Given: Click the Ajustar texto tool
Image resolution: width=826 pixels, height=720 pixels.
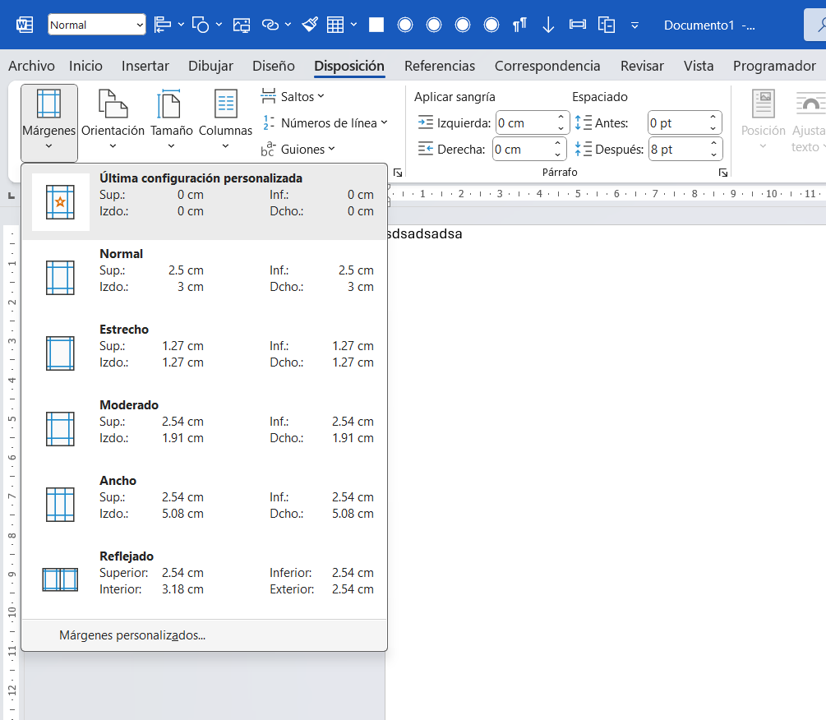Looking at the screenshot, I should pyautogui.click(x=810, y=120).
